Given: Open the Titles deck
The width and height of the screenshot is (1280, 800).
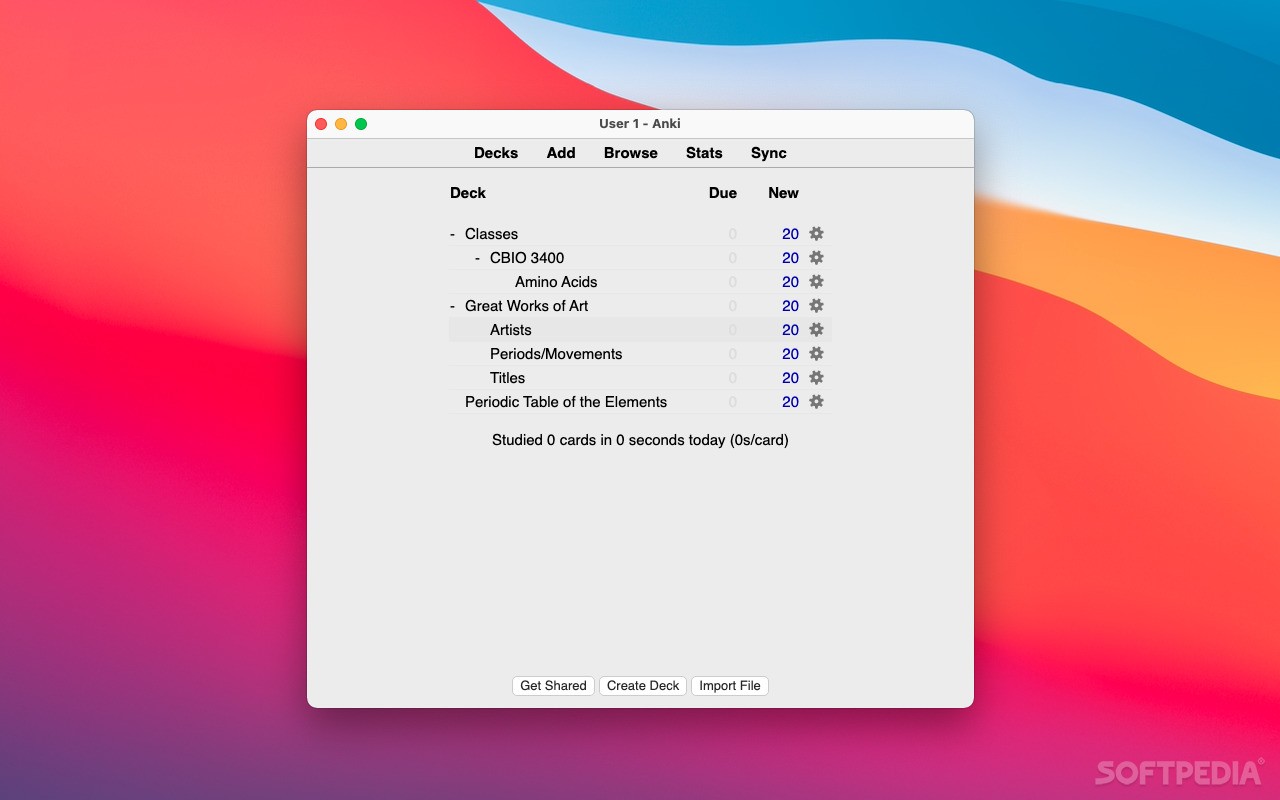Looking at the screenshot, I should (507, 378).
